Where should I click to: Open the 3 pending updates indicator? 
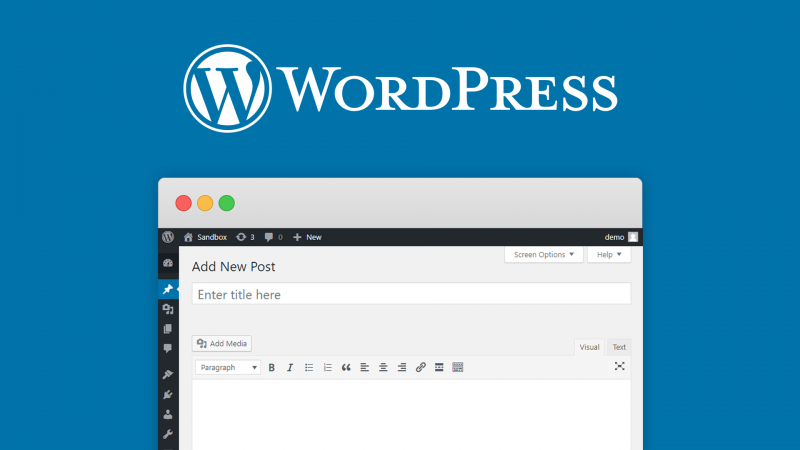click(245, 237)
